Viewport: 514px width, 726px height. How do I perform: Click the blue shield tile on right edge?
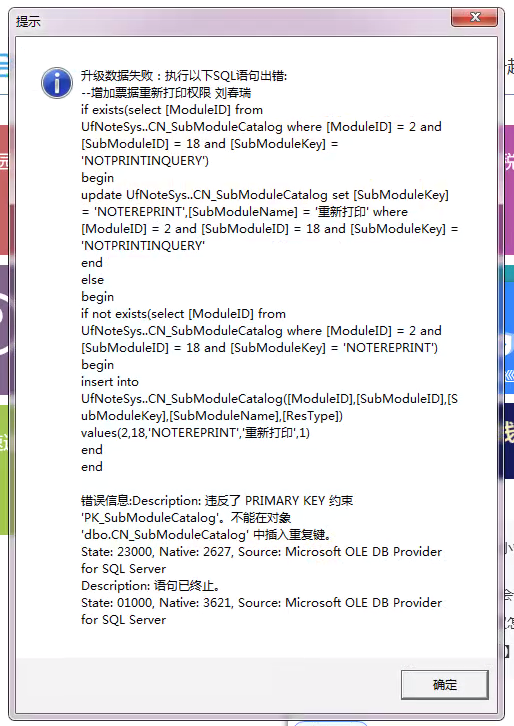coord(509,330)
